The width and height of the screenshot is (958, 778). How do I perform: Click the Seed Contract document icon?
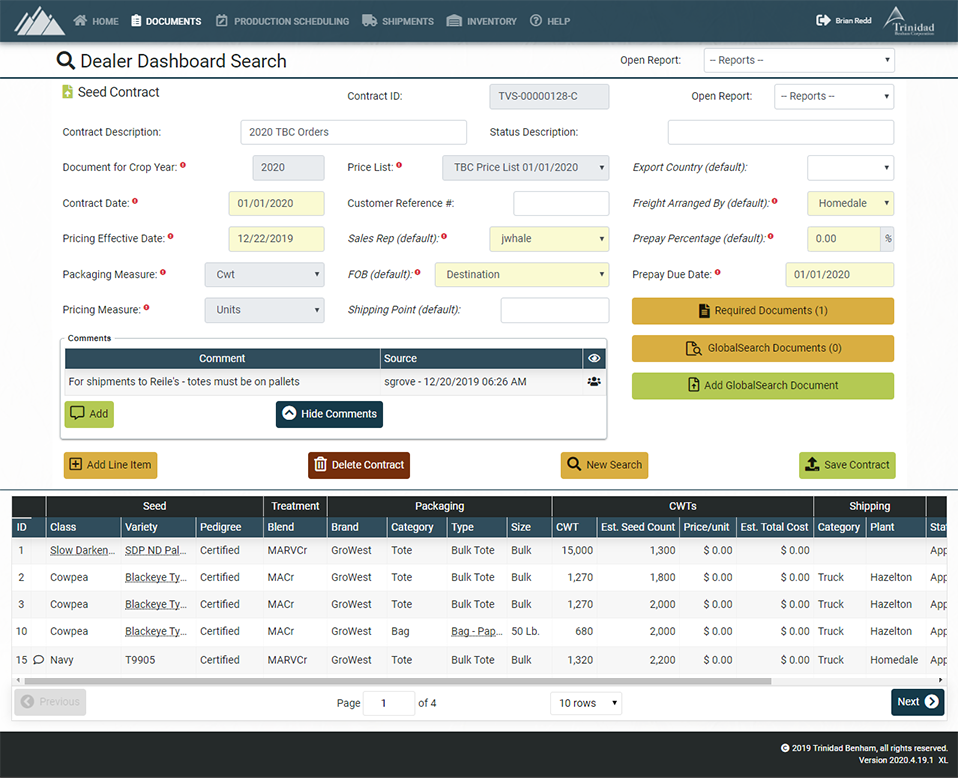click(67, 92)
